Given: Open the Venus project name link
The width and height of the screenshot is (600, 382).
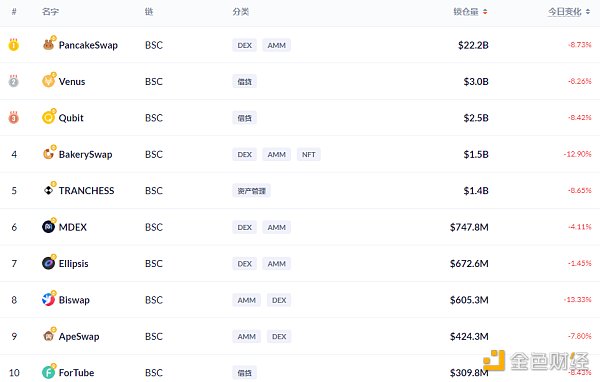Looking at the screenshot, I should pyautogui.click(x=72, y=82).
